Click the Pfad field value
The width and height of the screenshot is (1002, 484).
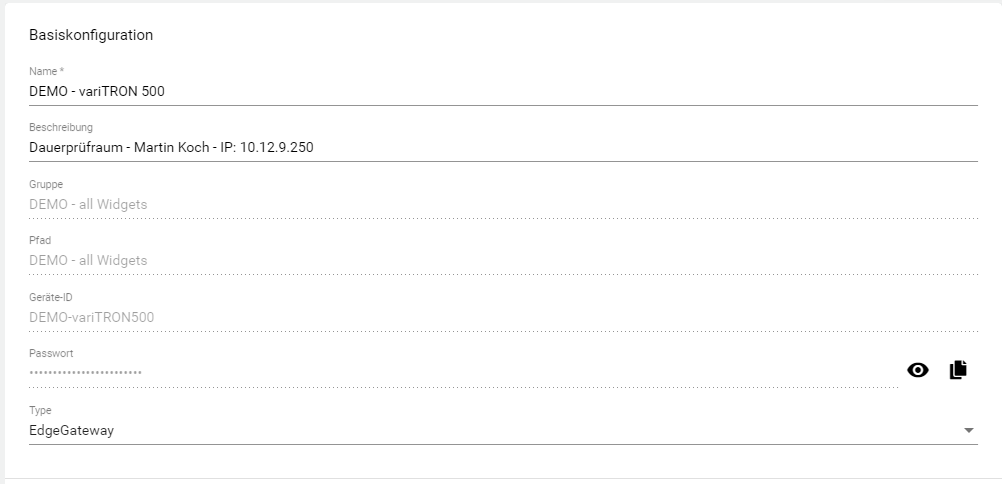pyautogui.click(x=88, y=260)
